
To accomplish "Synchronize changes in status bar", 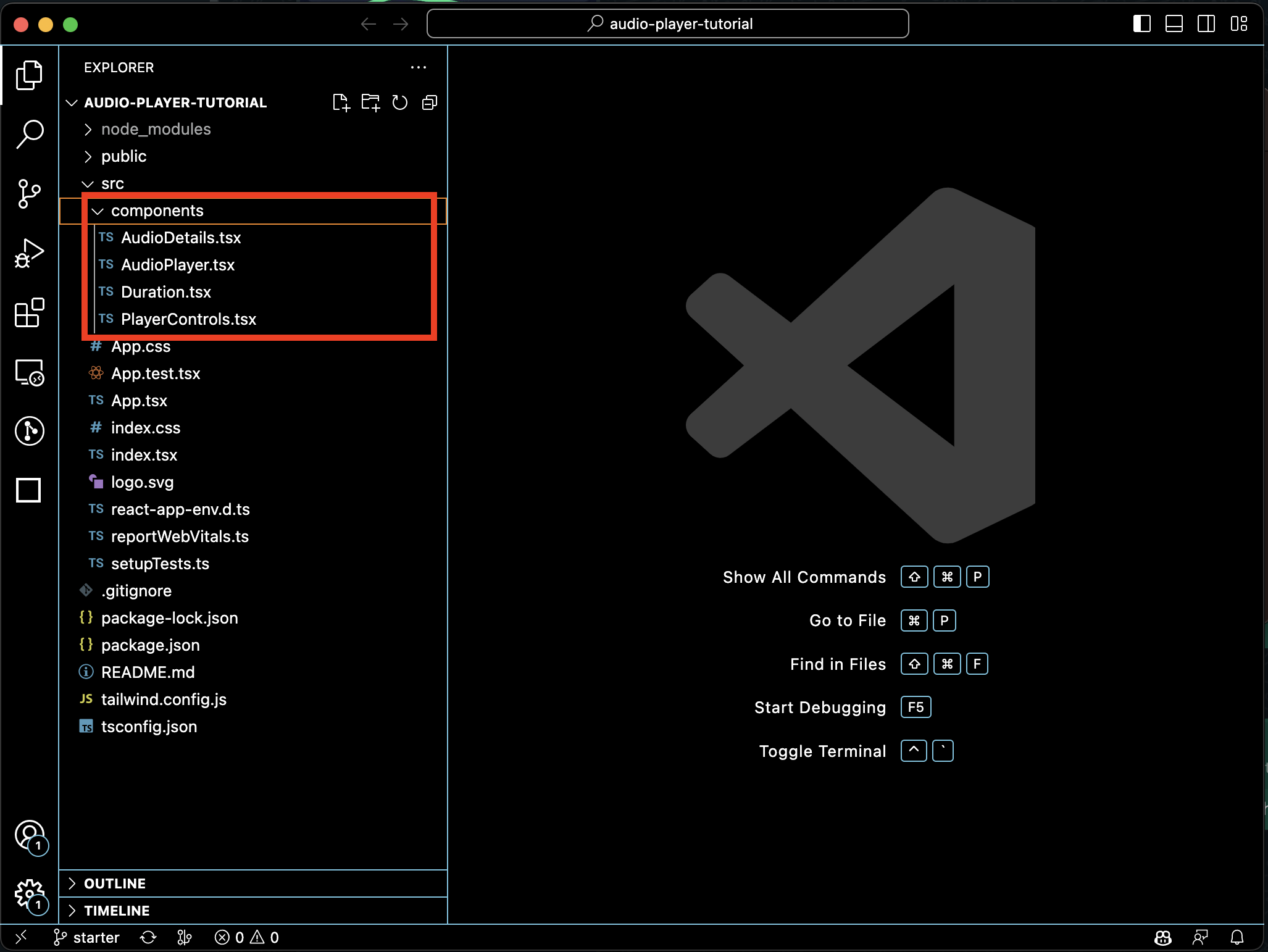I will click(x=148, y=938).
